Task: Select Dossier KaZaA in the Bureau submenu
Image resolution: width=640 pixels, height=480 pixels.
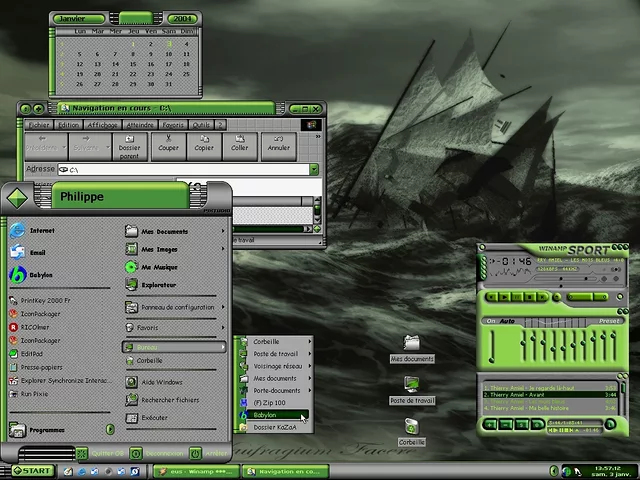Action: (274, 427)
